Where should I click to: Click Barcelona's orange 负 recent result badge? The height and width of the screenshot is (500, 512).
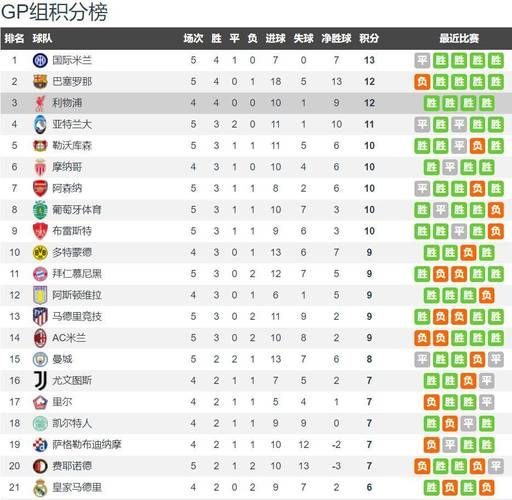tap(422, 82)
